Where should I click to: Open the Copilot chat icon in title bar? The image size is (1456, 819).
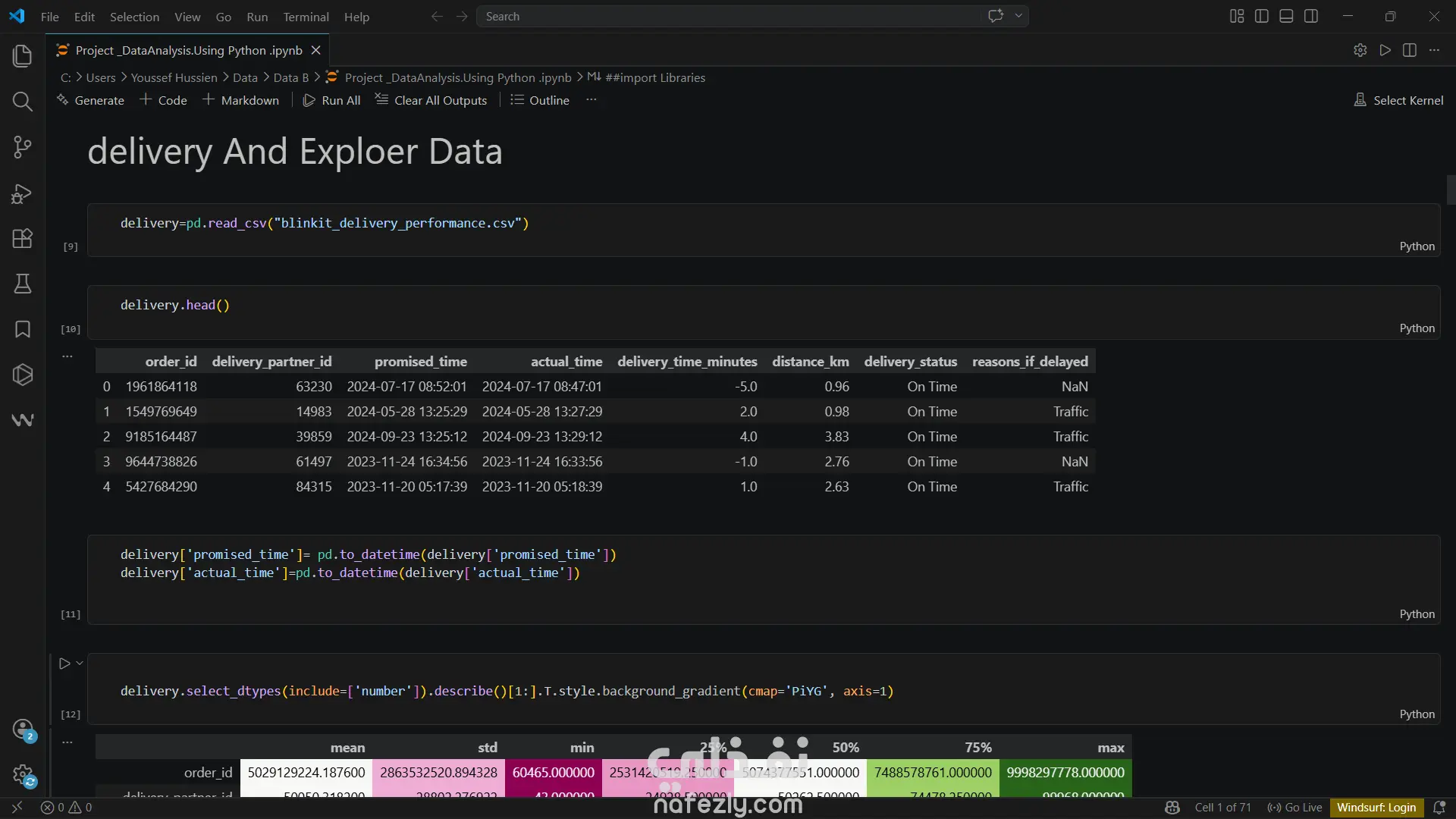[996, 16]
